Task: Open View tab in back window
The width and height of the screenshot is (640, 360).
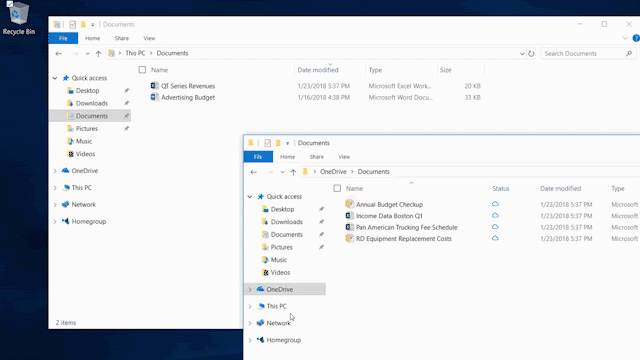Action: click(x=149, y=38)
